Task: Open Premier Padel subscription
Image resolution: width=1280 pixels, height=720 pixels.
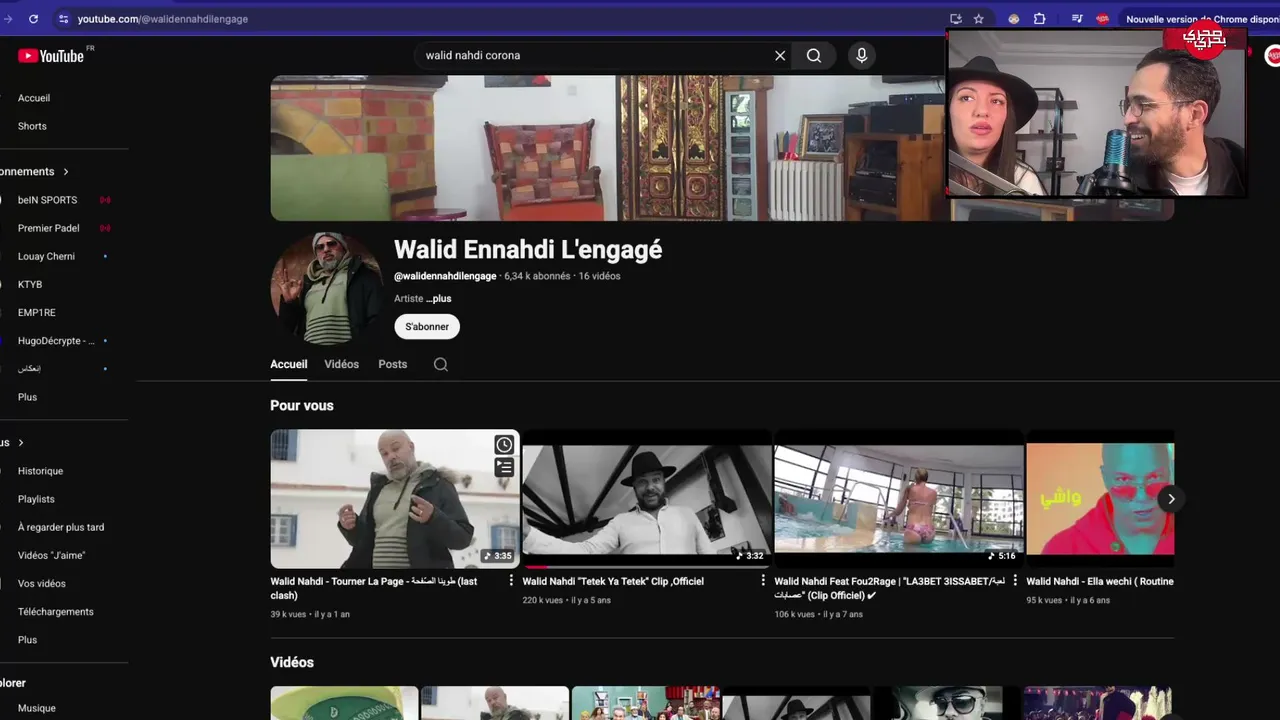Action: coord(48,228)
